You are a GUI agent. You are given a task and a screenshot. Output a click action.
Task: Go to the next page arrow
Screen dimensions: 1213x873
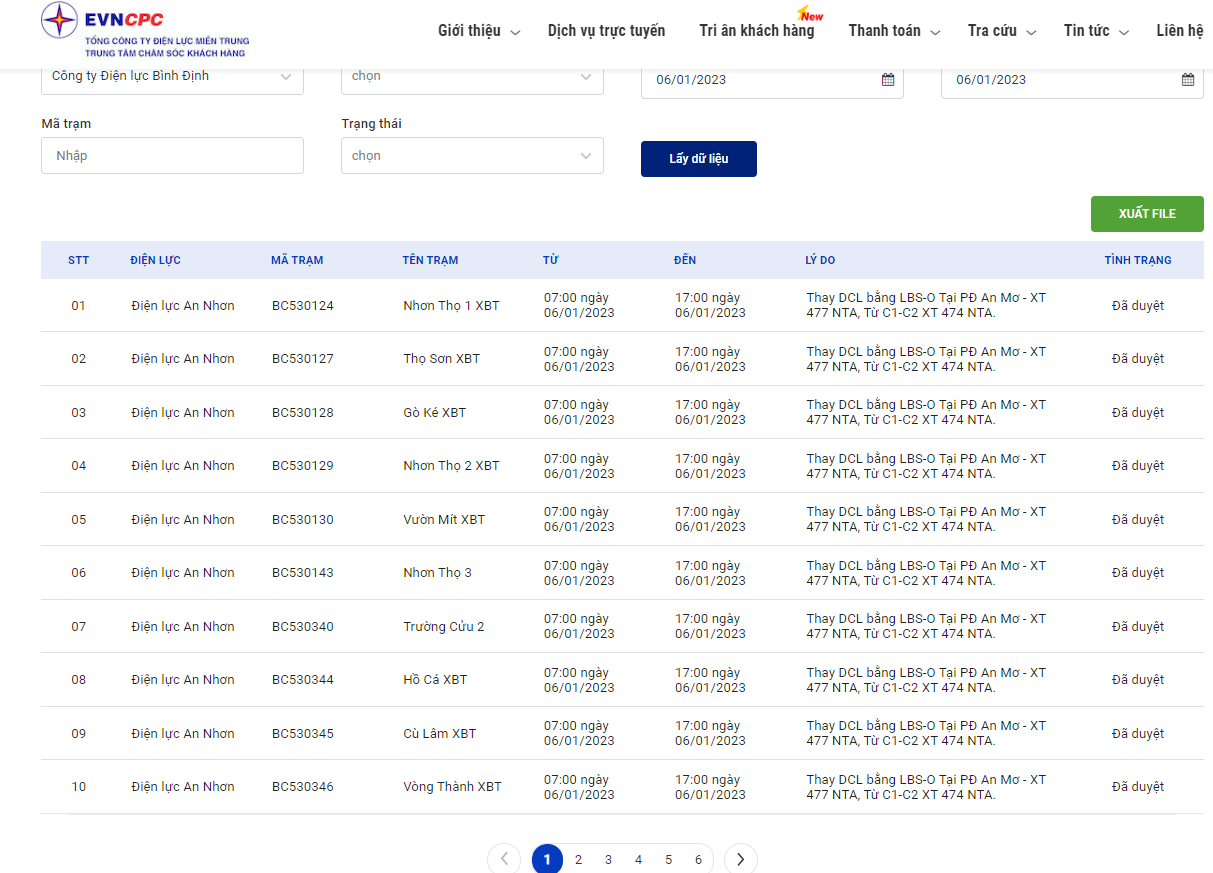(740, 859)
